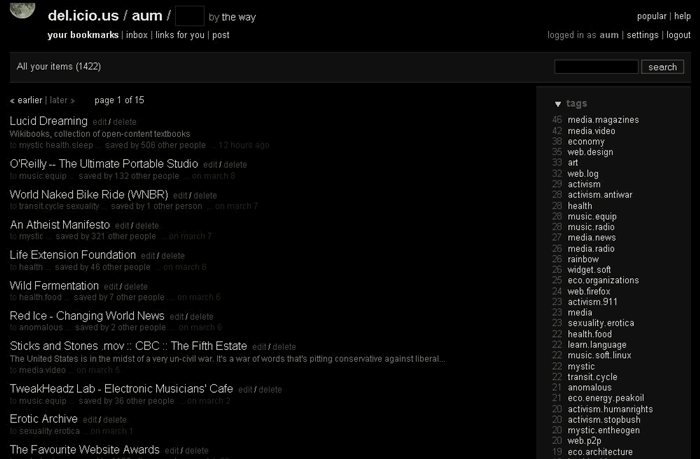Select eco.energy.peakoil tag
This screenshot has width=700, height=459.
(606, 398)
